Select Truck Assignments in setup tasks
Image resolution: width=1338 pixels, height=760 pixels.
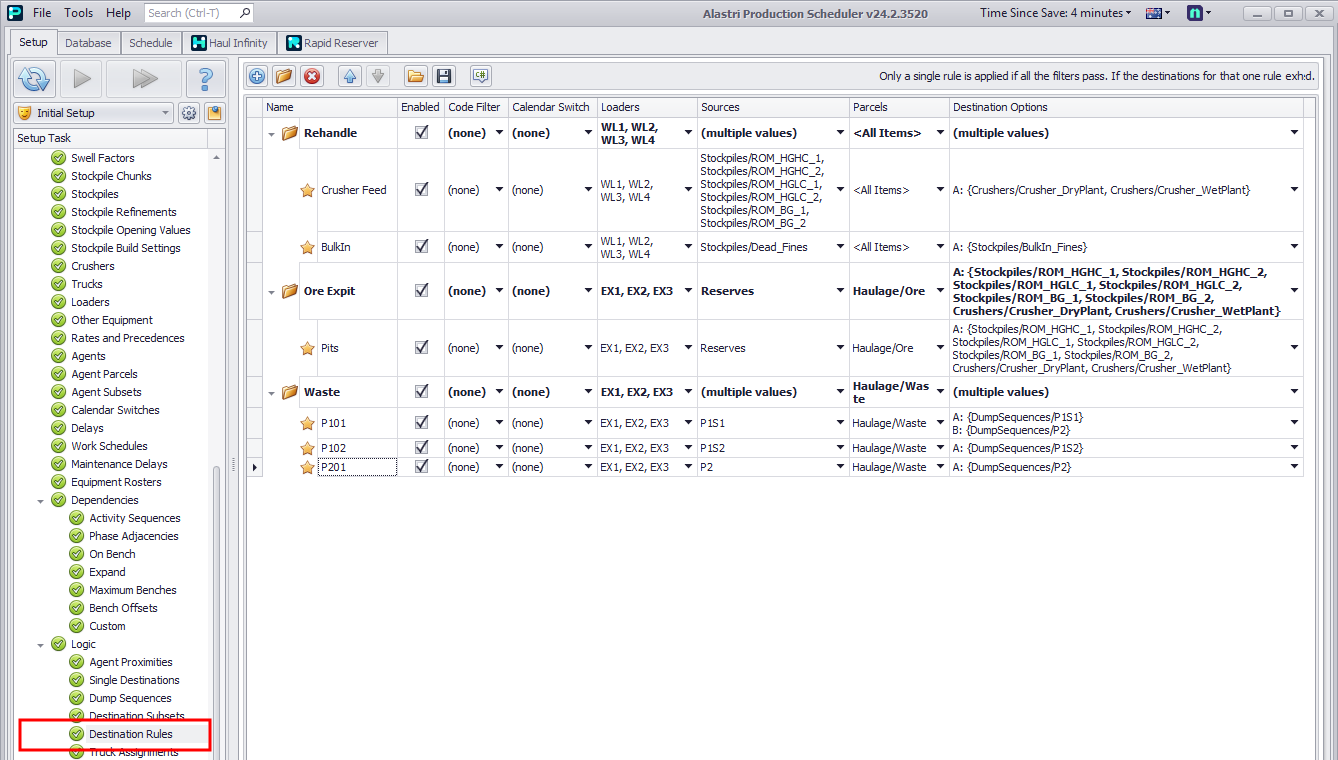tap(133, 752)
